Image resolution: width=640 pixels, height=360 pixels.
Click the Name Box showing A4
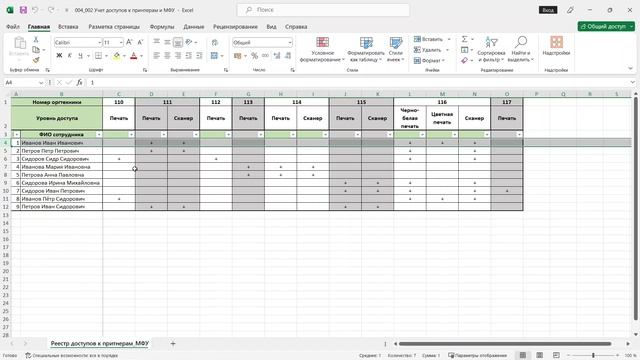pyautogui.click(x=24, y=82)
